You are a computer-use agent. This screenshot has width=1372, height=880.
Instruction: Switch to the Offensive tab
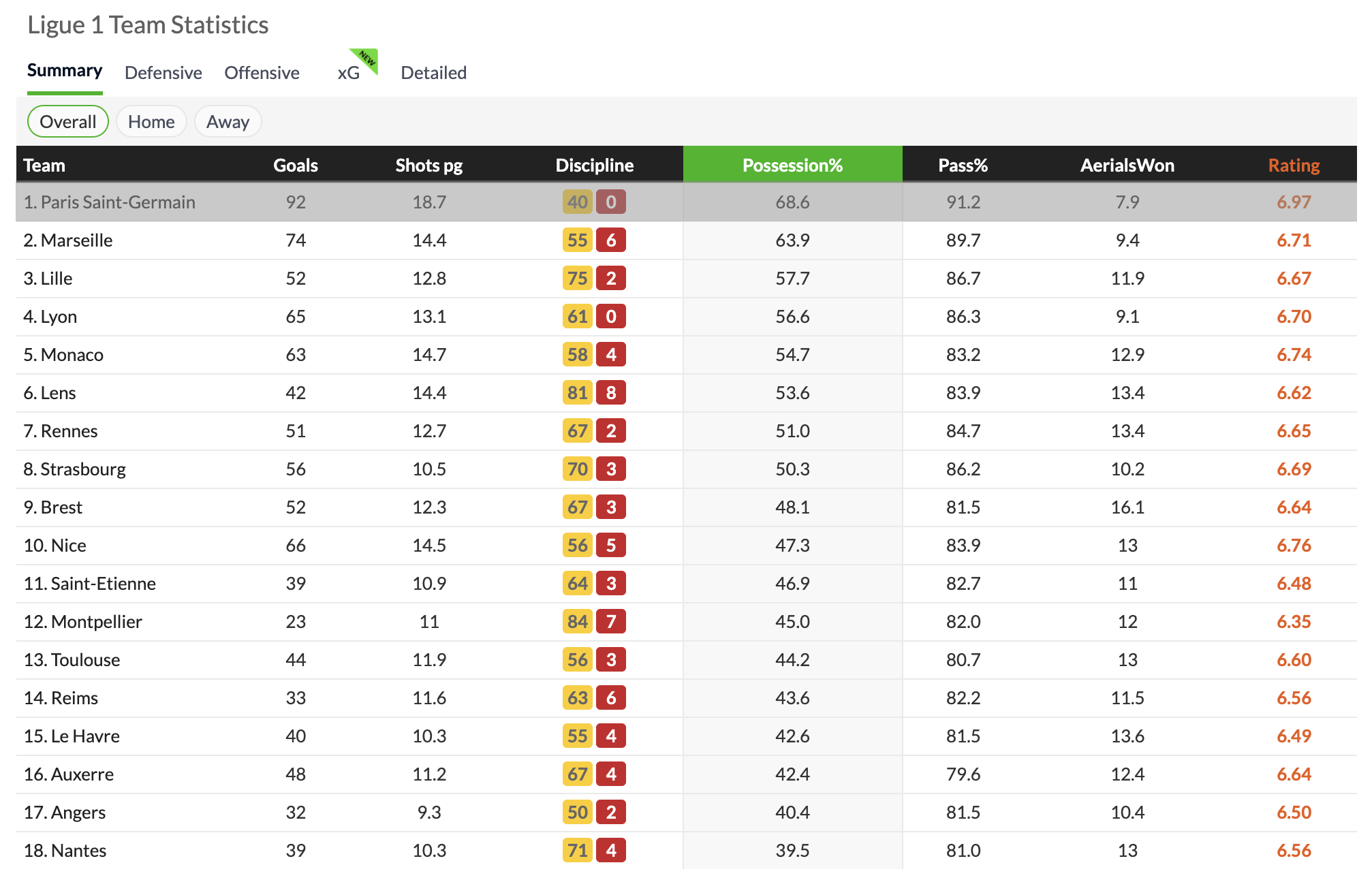point(262,73)
